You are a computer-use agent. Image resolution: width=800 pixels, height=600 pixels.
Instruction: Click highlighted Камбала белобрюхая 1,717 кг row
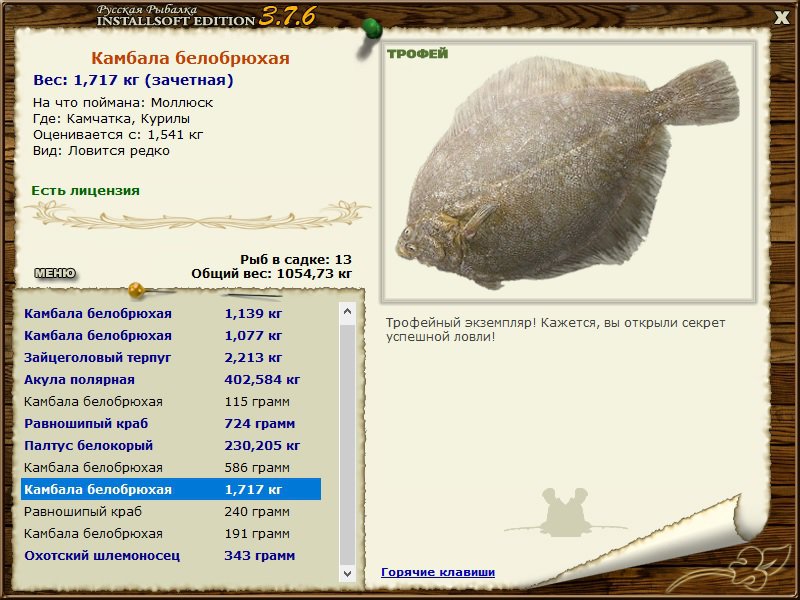(x=171, y=489)
